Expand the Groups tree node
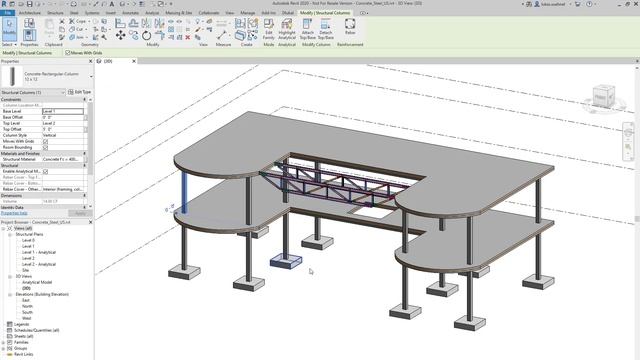This screenshot has height=360, width=640. pos(3,349)
